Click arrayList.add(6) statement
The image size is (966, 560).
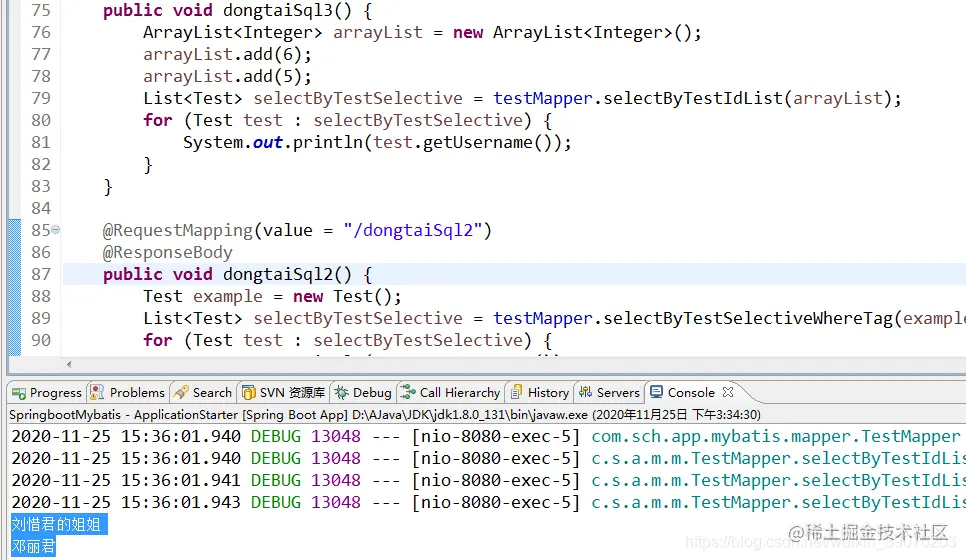227,54
